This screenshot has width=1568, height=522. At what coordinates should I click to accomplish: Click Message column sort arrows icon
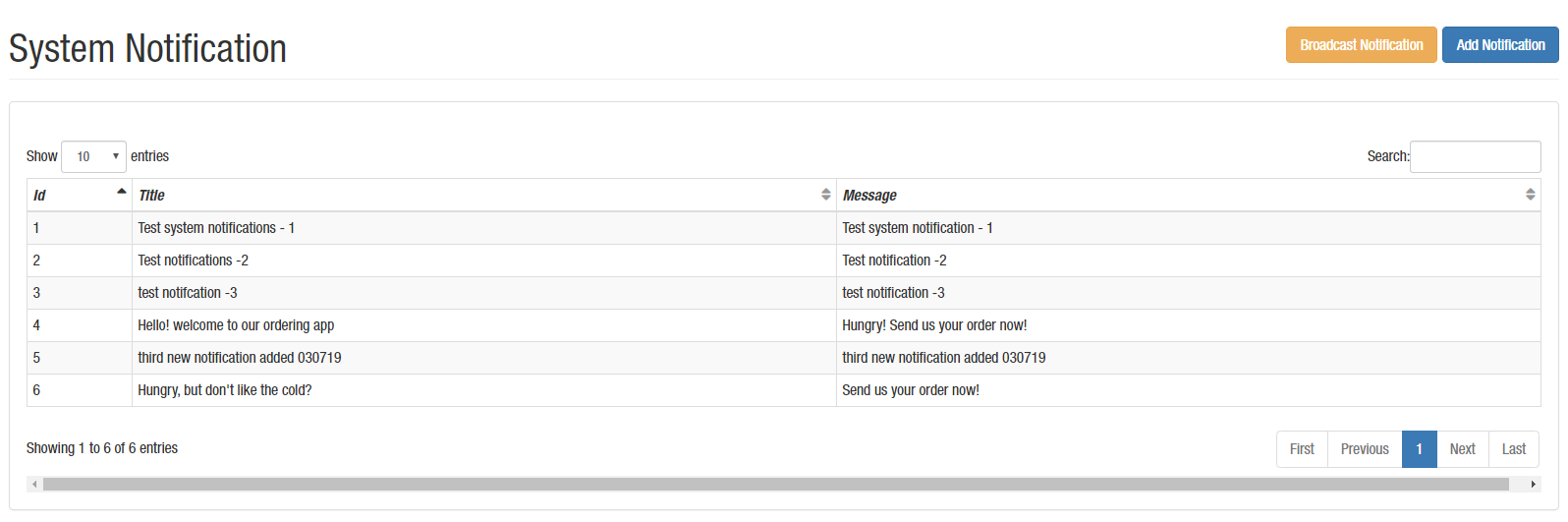1530,195
